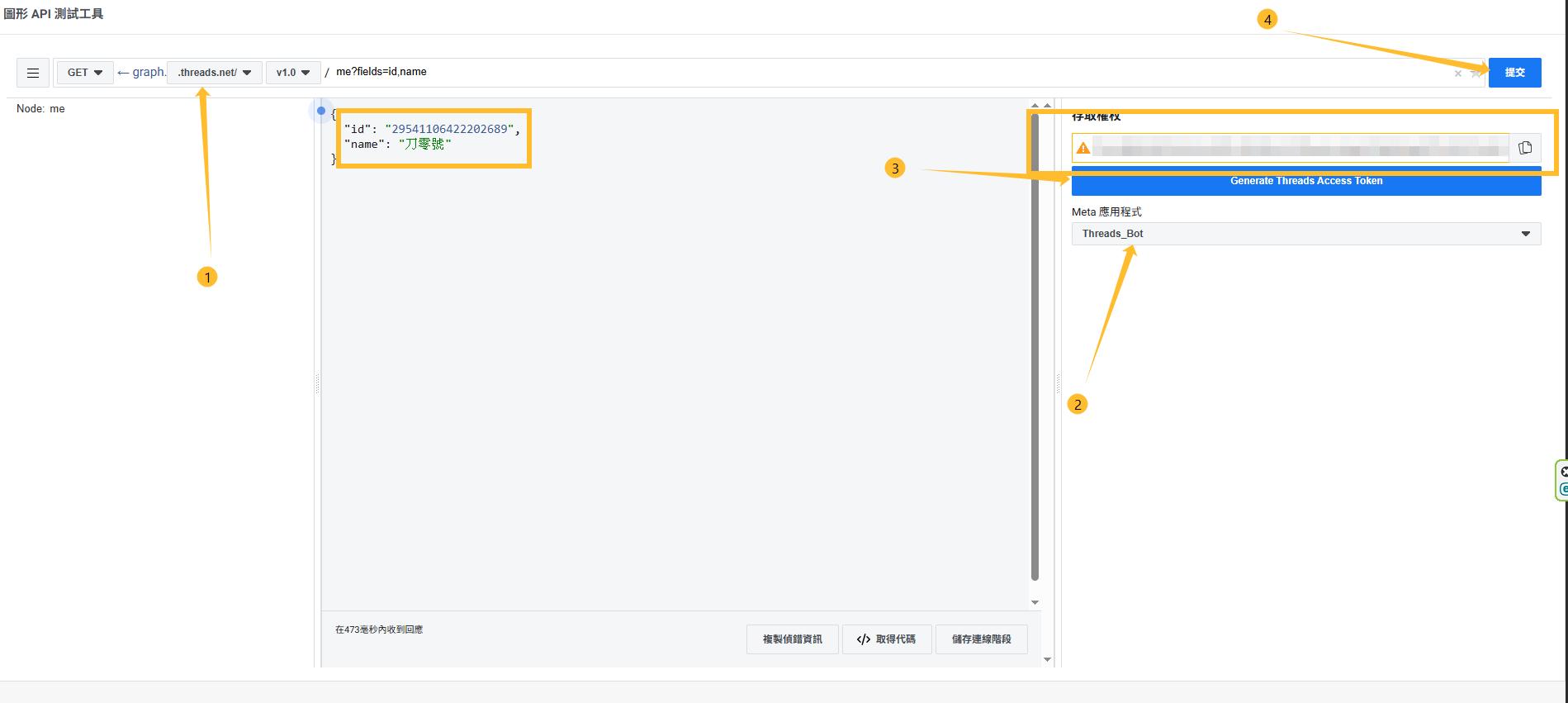The image size is (1568, 703).
Task: Click the 取得代碼 get code button
Action: 887,639
